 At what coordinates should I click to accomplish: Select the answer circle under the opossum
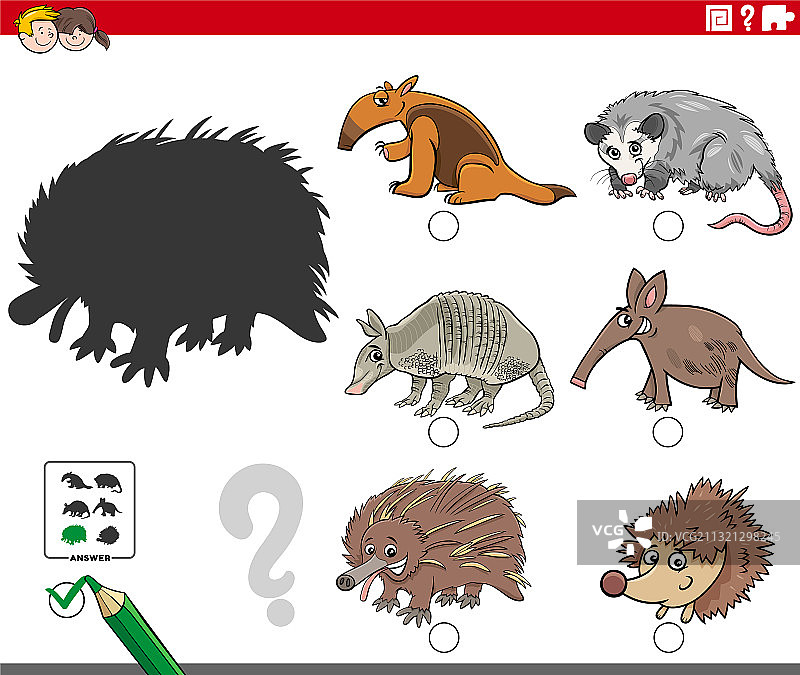(x=668, y=226)
